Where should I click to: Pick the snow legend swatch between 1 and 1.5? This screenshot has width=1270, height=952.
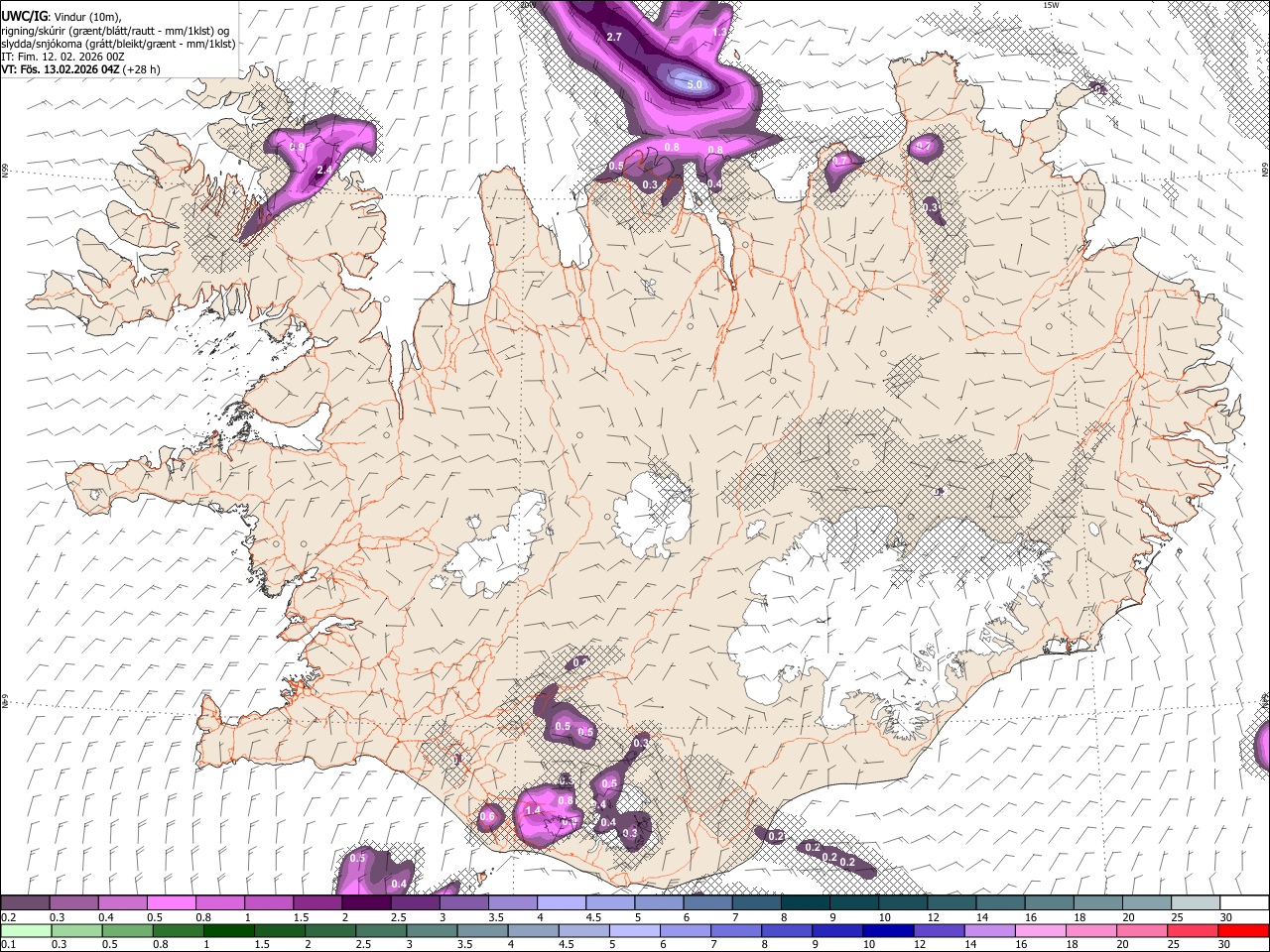(x=268, y=903)
